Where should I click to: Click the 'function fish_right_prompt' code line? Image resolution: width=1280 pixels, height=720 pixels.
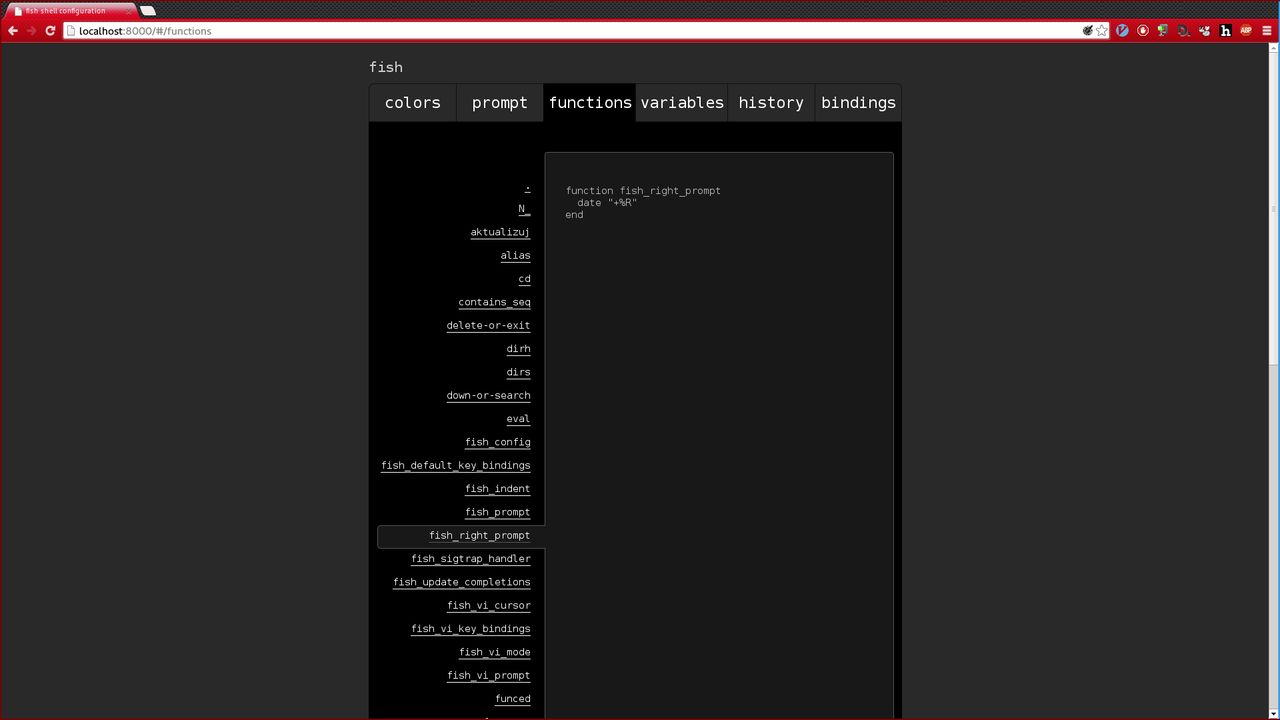(643, 191)
